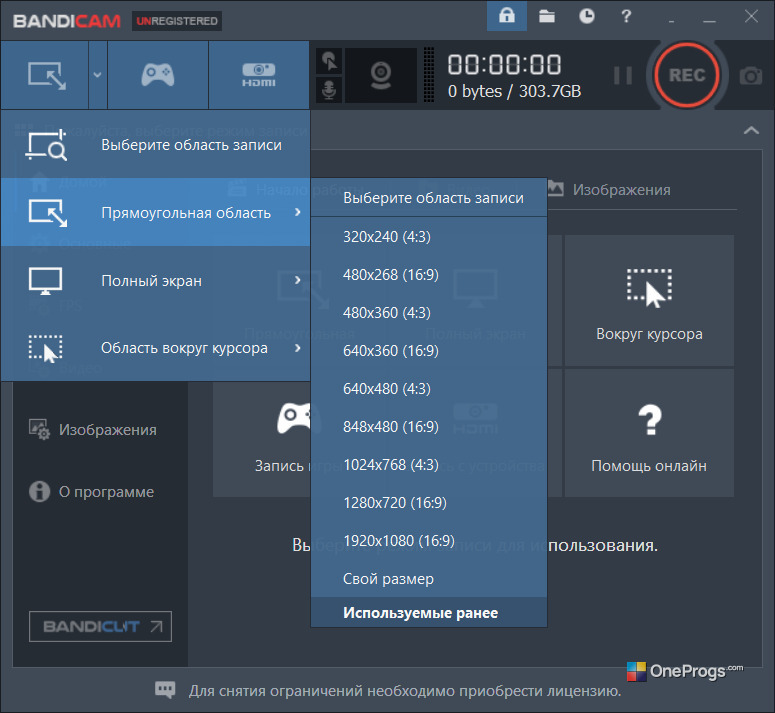Pick the 640x360 (16:9) size

tap(429, 351)
